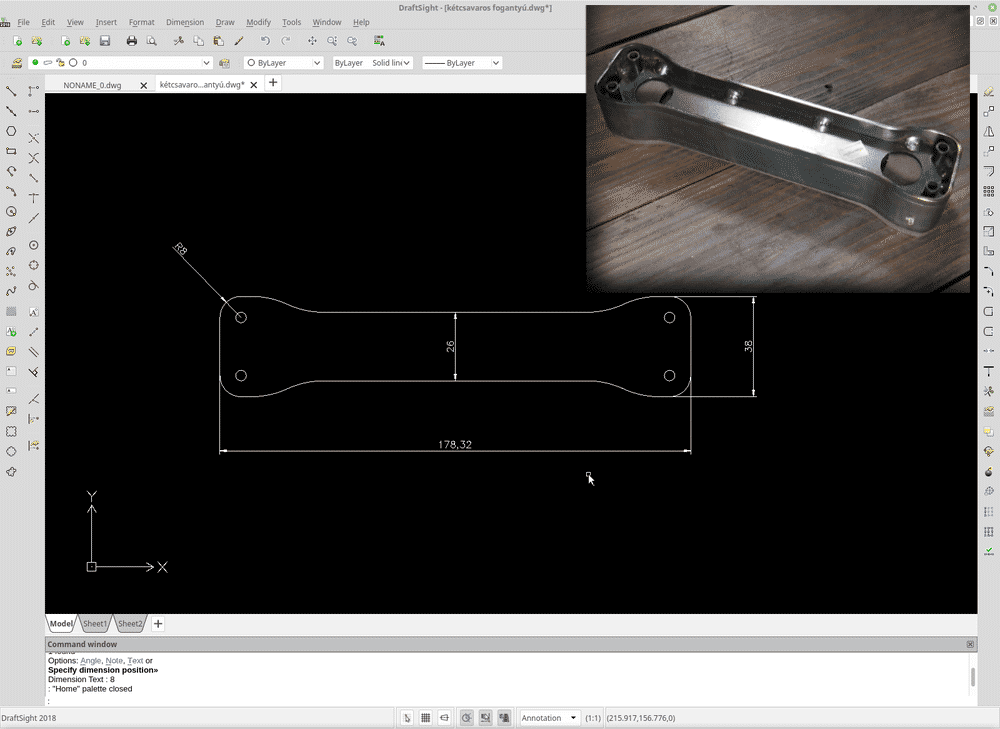Switch to the Sheet2 layout tab
The image size is (1000, 729).
pyautogui.click(x=130, y=624)
